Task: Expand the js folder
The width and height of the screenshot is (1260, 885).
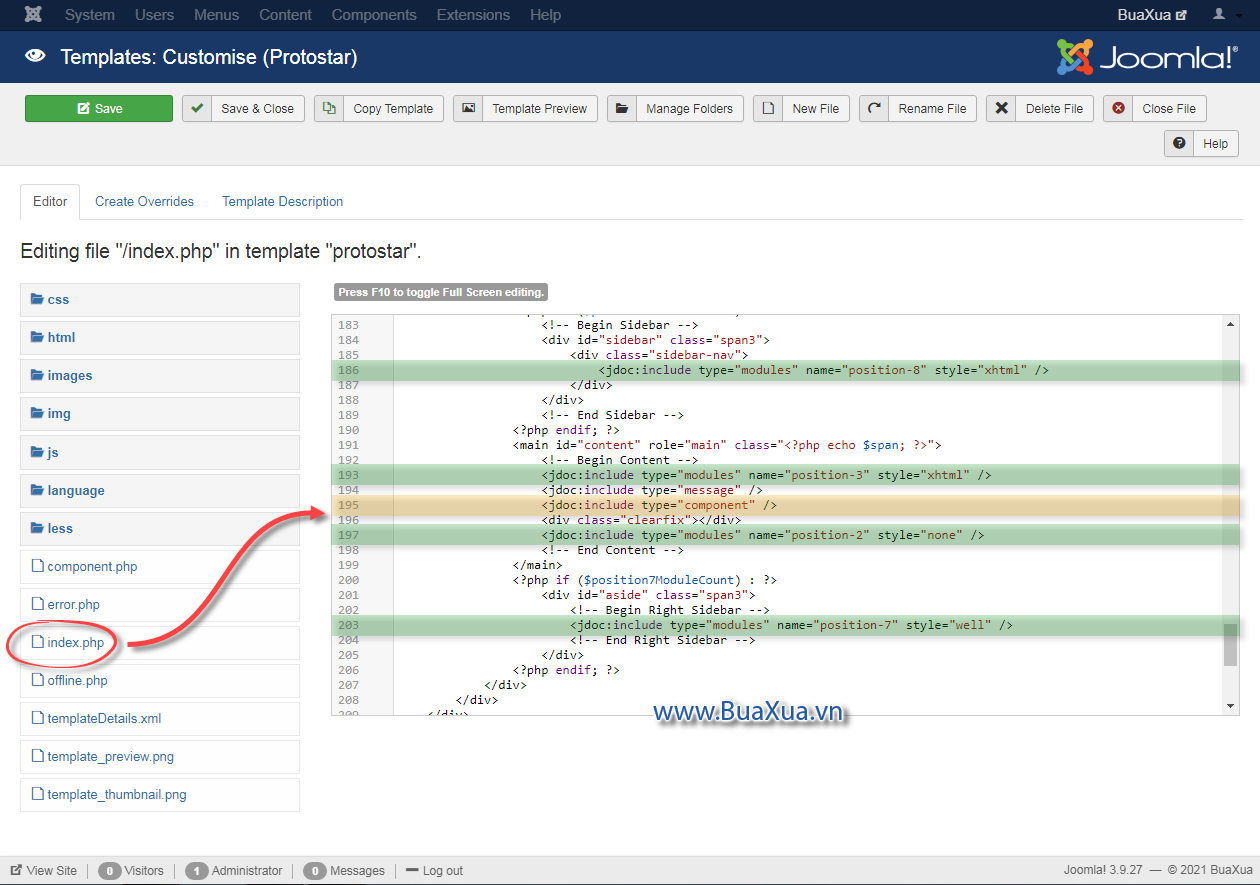Action: 160,452
